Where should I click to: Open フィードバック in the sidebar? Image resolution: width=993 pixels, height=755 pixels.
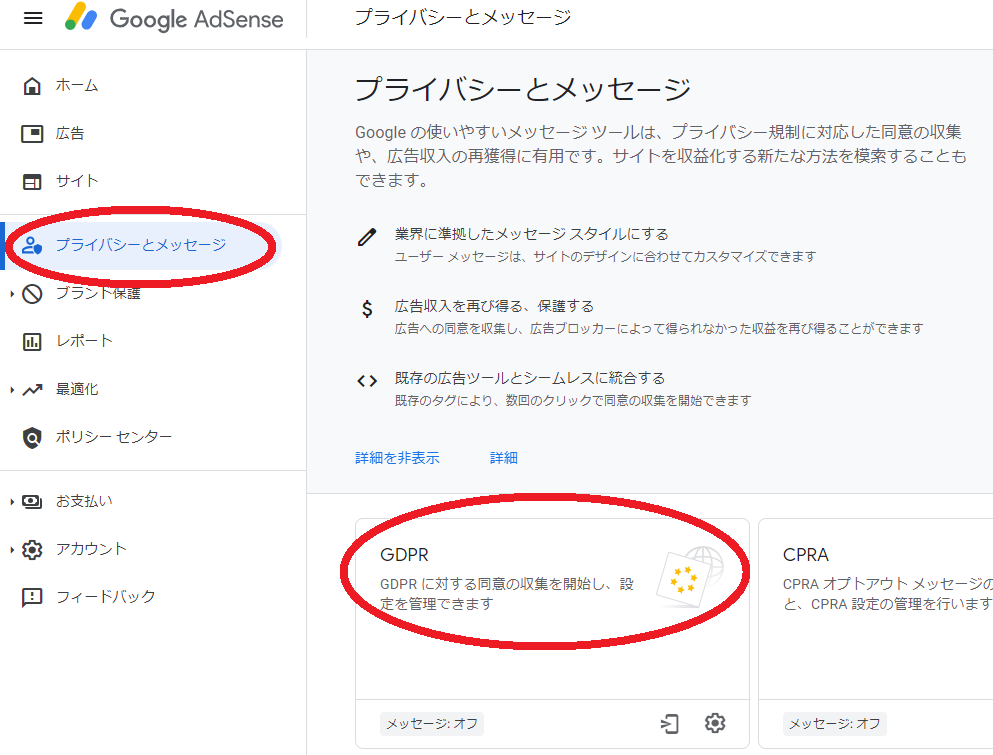pyautogui.click(x=105, y=597)
